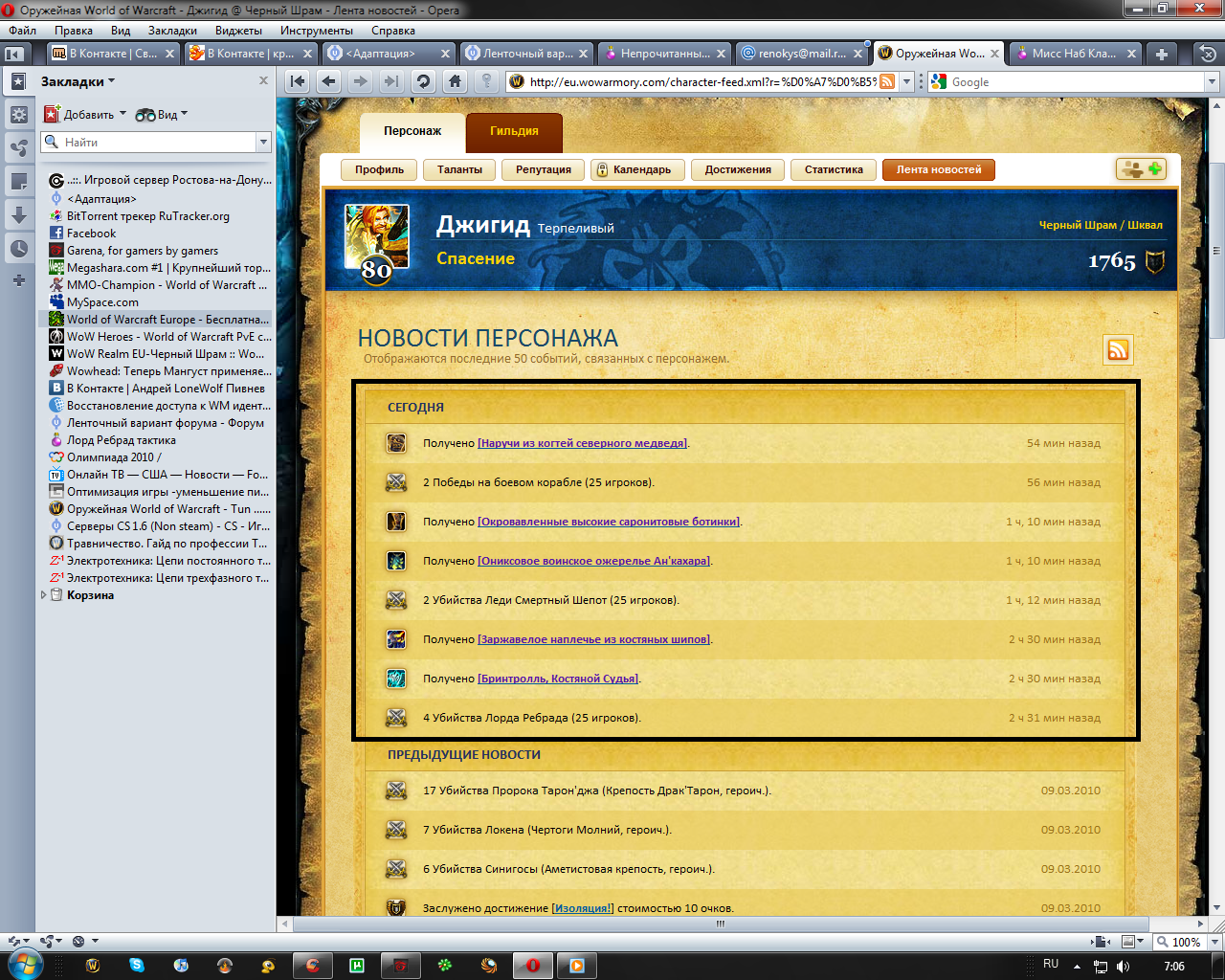Open the Достижения page button
This screenshot has width=1225, height=980.
(738, 169)
